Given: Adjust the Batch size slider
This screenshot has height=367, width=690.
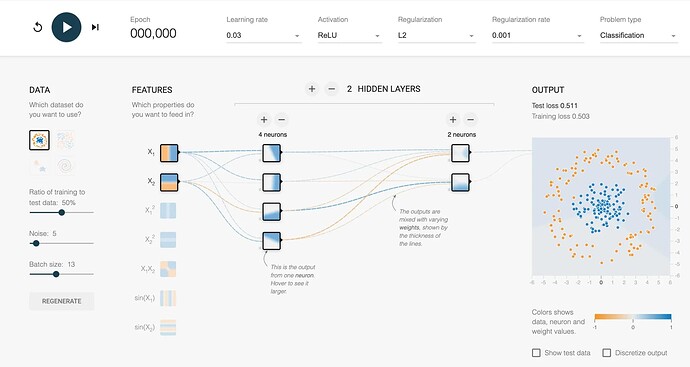Looking at the screenshot, I should click(x=62, y=274).
